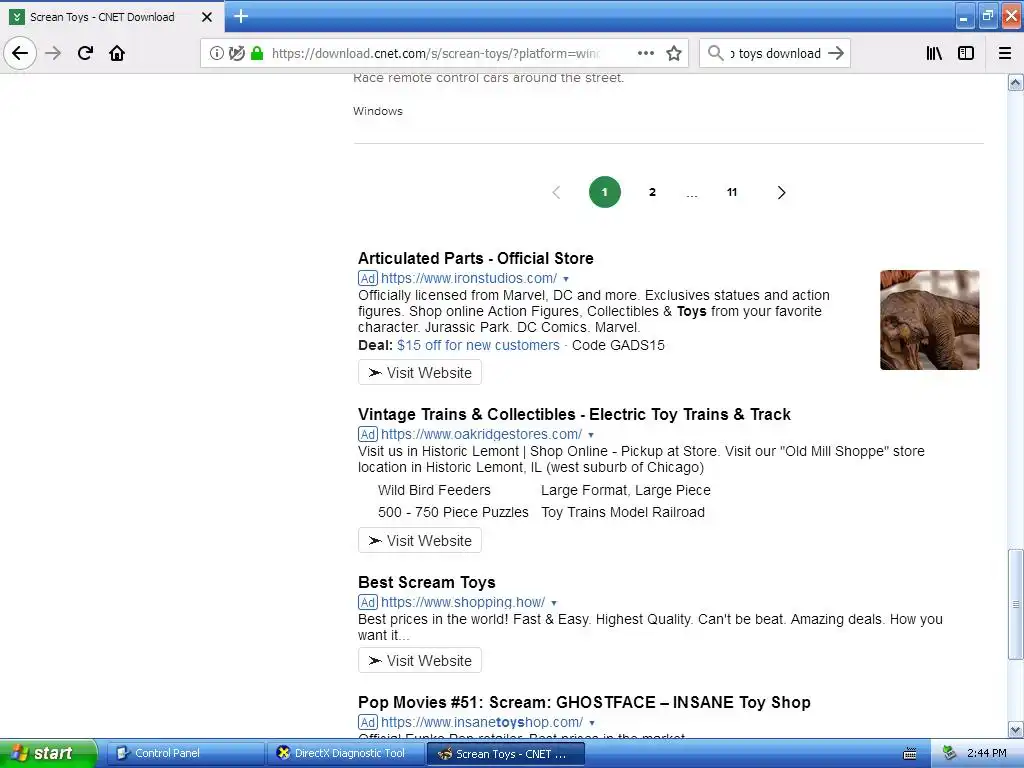Open the Firefox hamburger menu
Screen dimensions: 1024x768
[1005, 54]
